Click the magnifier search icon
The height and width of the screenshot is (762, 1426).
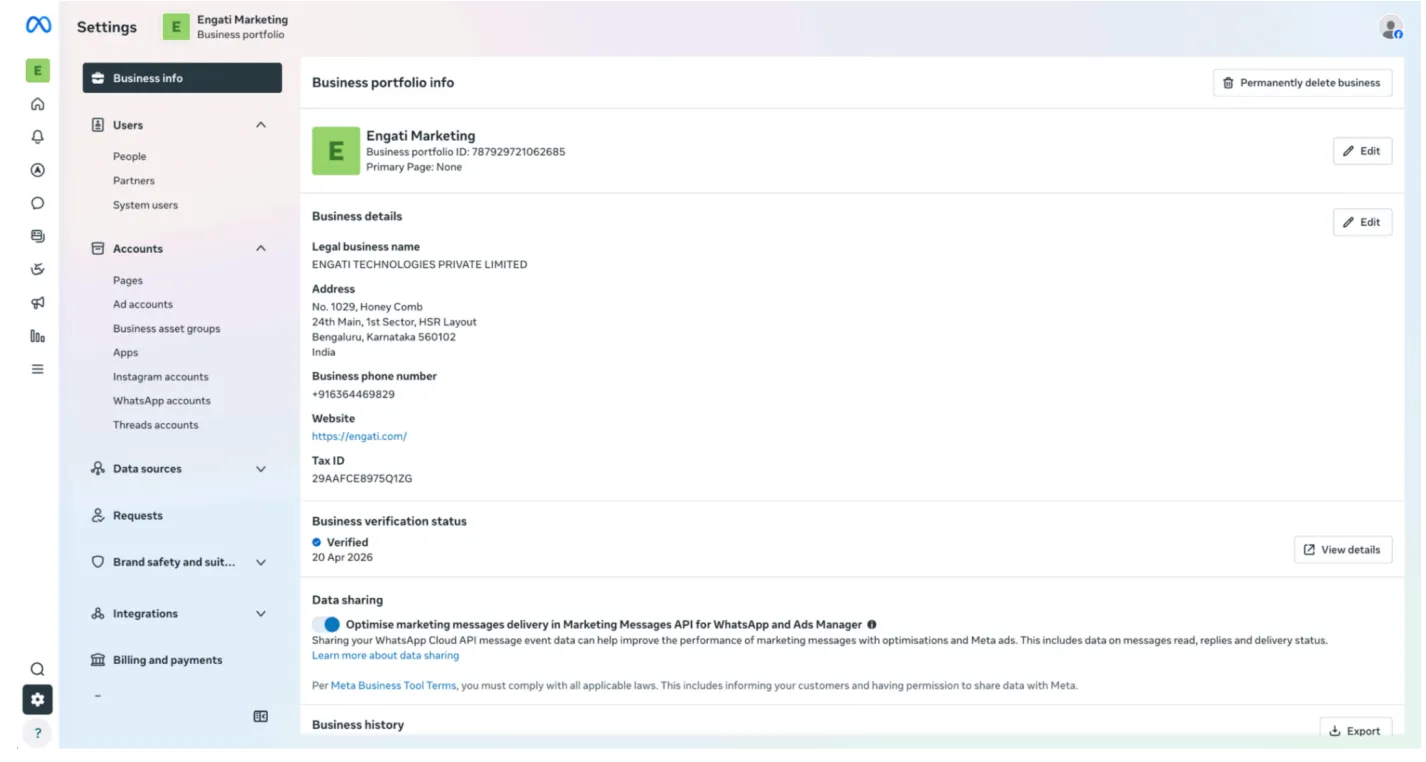[37, 669]
